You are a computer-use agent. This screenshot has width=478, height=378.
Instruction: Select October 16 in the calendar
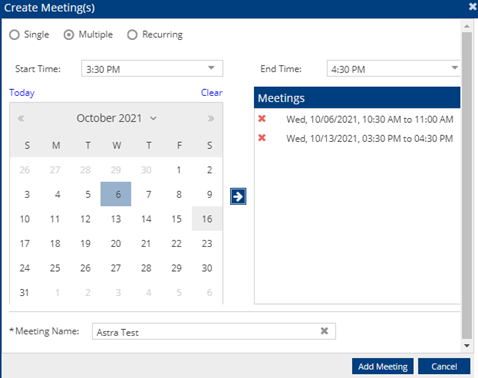coord(207,219)
